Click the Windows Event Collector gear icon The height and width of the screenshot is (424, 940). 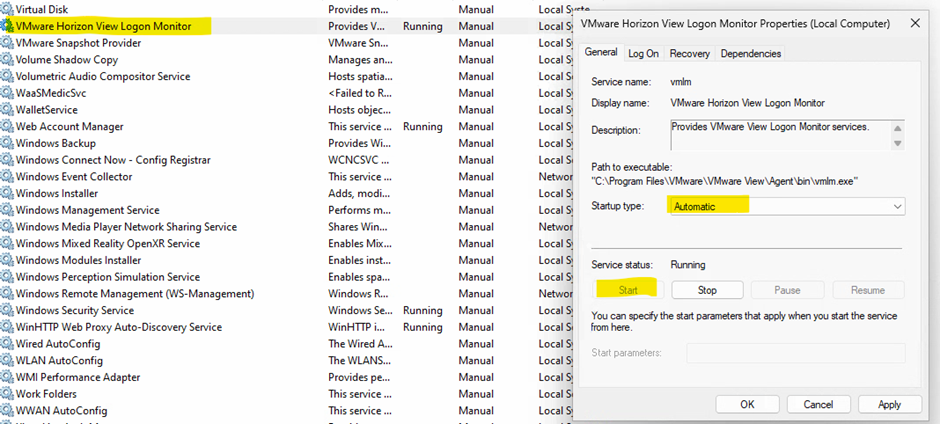click(x=7, y=177)
